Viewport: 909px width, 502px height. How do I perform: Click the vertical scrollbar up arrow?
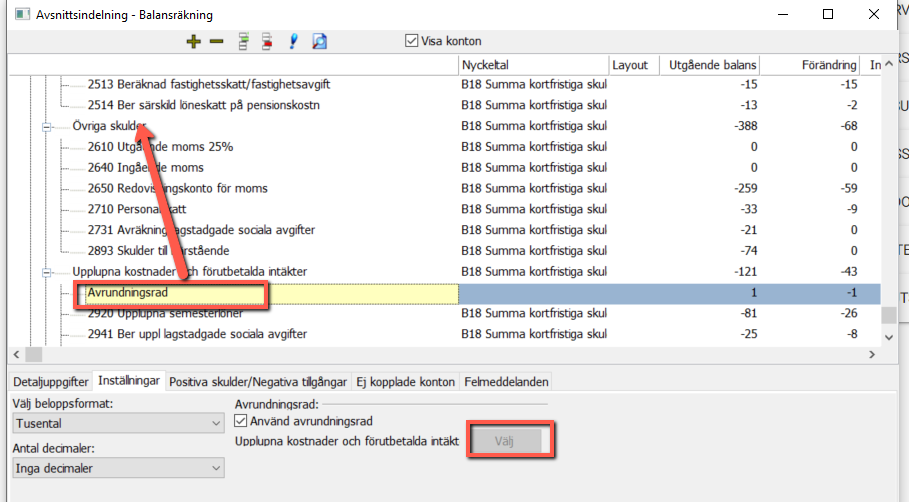click(889, 64)
